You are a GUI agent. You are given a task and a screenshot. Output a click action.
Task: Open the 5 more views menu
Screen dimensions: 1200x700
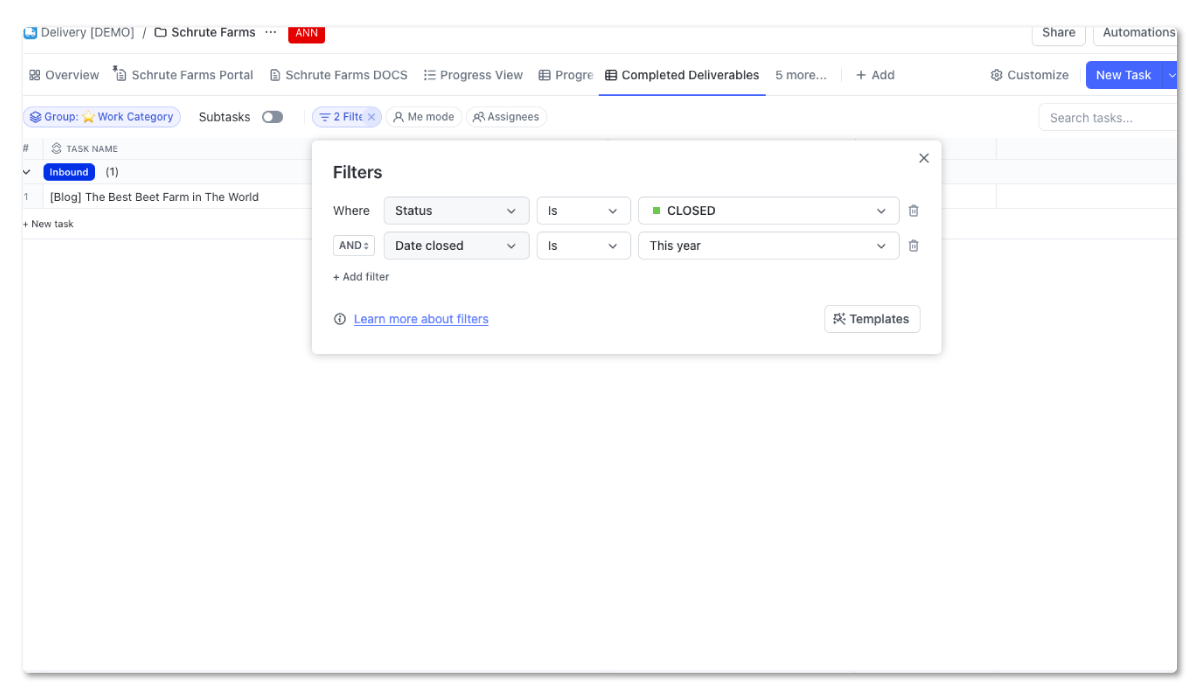(x=800, y=74)
